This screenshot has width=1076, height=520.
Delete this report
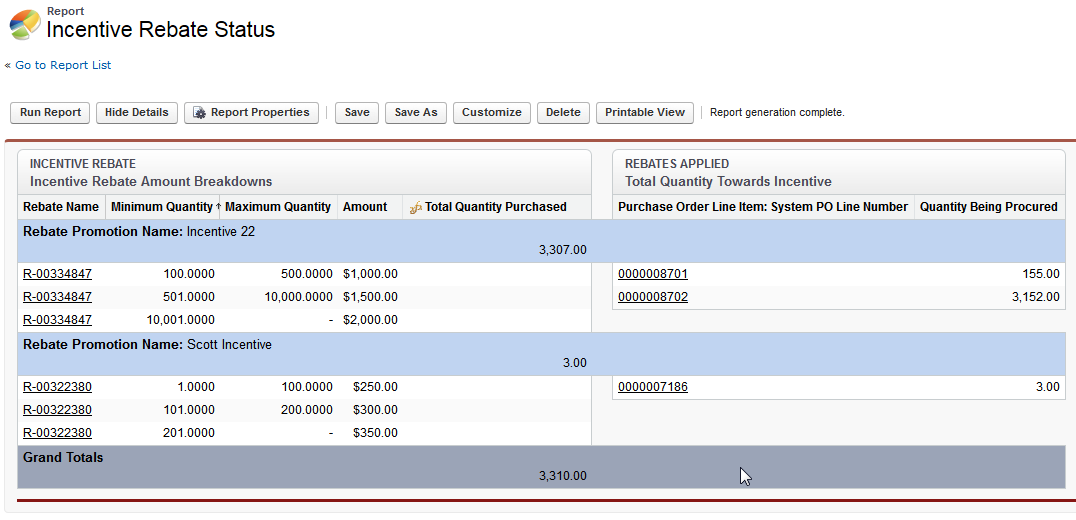pyautogui.click(x=563, y=113)
